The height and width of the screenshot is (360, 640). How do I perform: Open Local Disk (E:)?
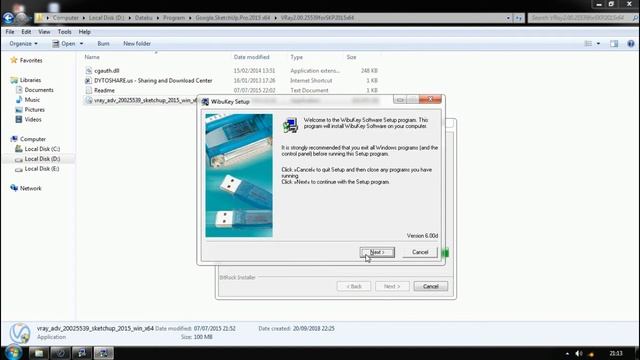pos(42,169)
